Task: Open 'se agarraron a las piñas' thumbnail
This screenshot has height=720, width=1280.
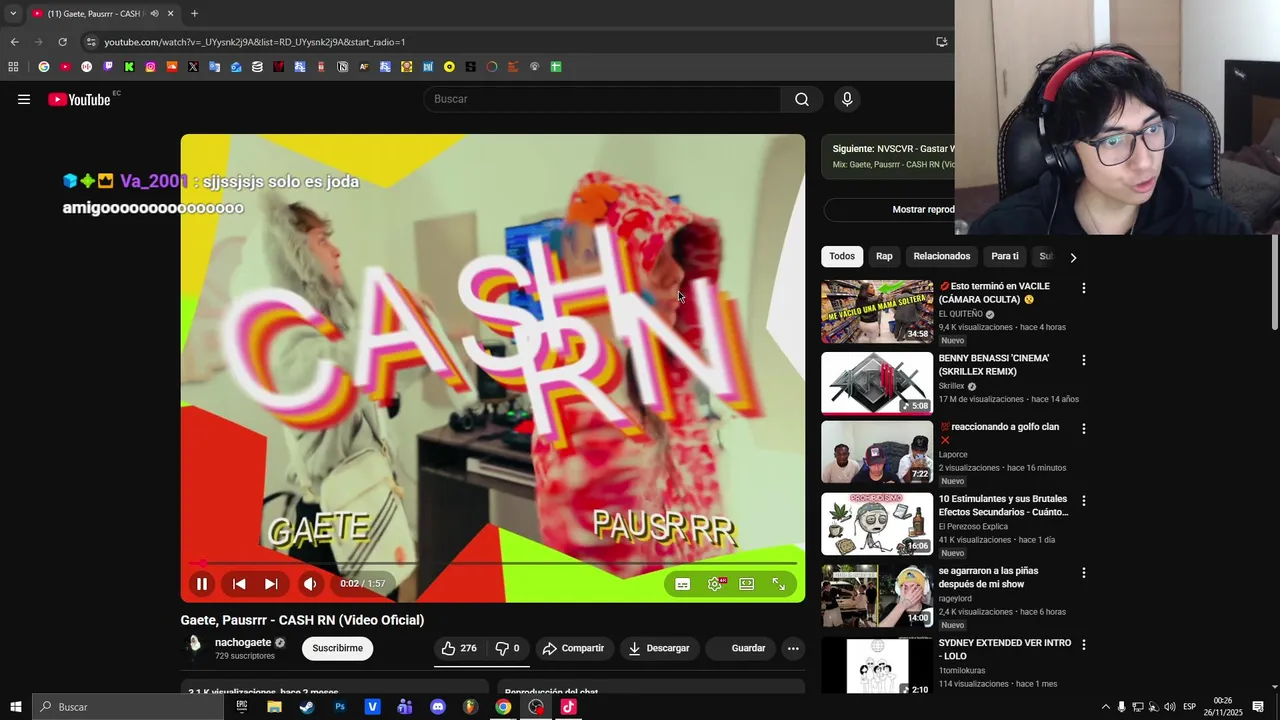Action: click(x=877, y=596)
